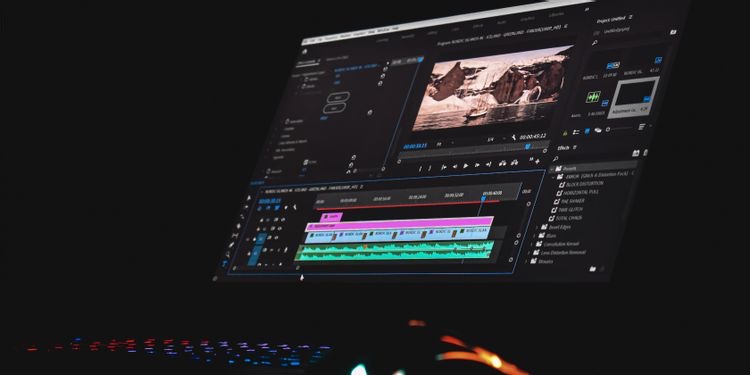750x375 pixels.
Task: Toggle Snap in the timeline header
Action: [268, 208]
